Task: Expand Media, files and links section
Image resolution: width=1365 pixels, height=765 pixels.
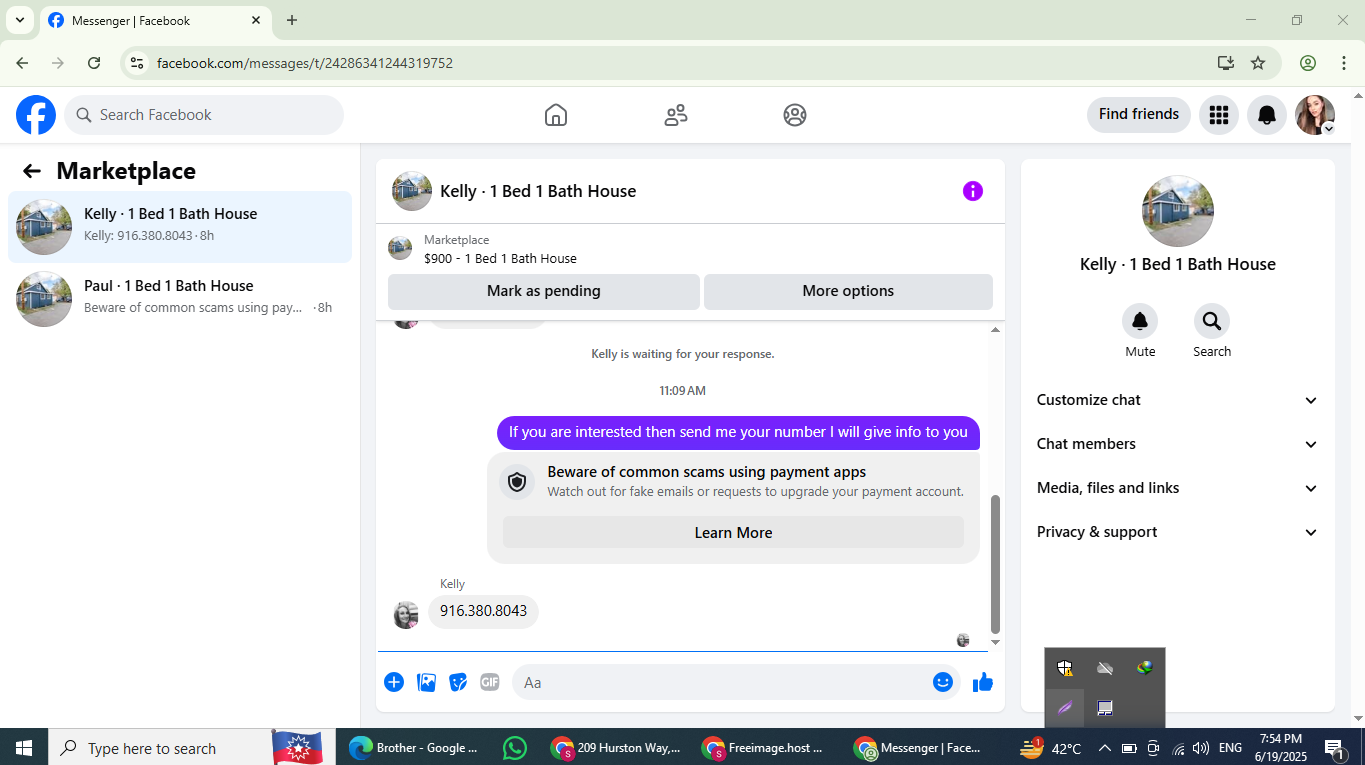Action: tap(1178, 488)
